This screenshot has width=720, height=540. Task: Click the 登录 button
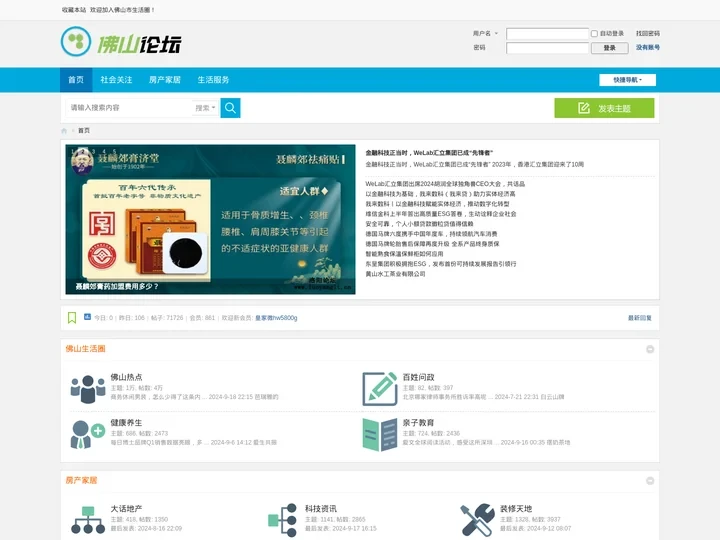pyautogui.click(x=610, y=48)
